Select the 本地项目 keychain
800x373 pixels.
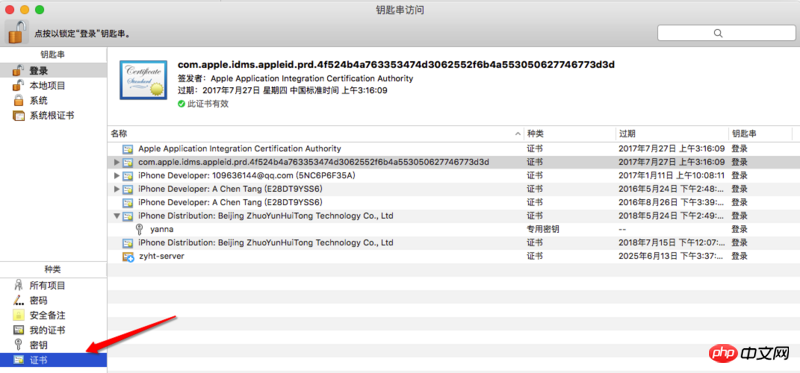pos(54,86)
